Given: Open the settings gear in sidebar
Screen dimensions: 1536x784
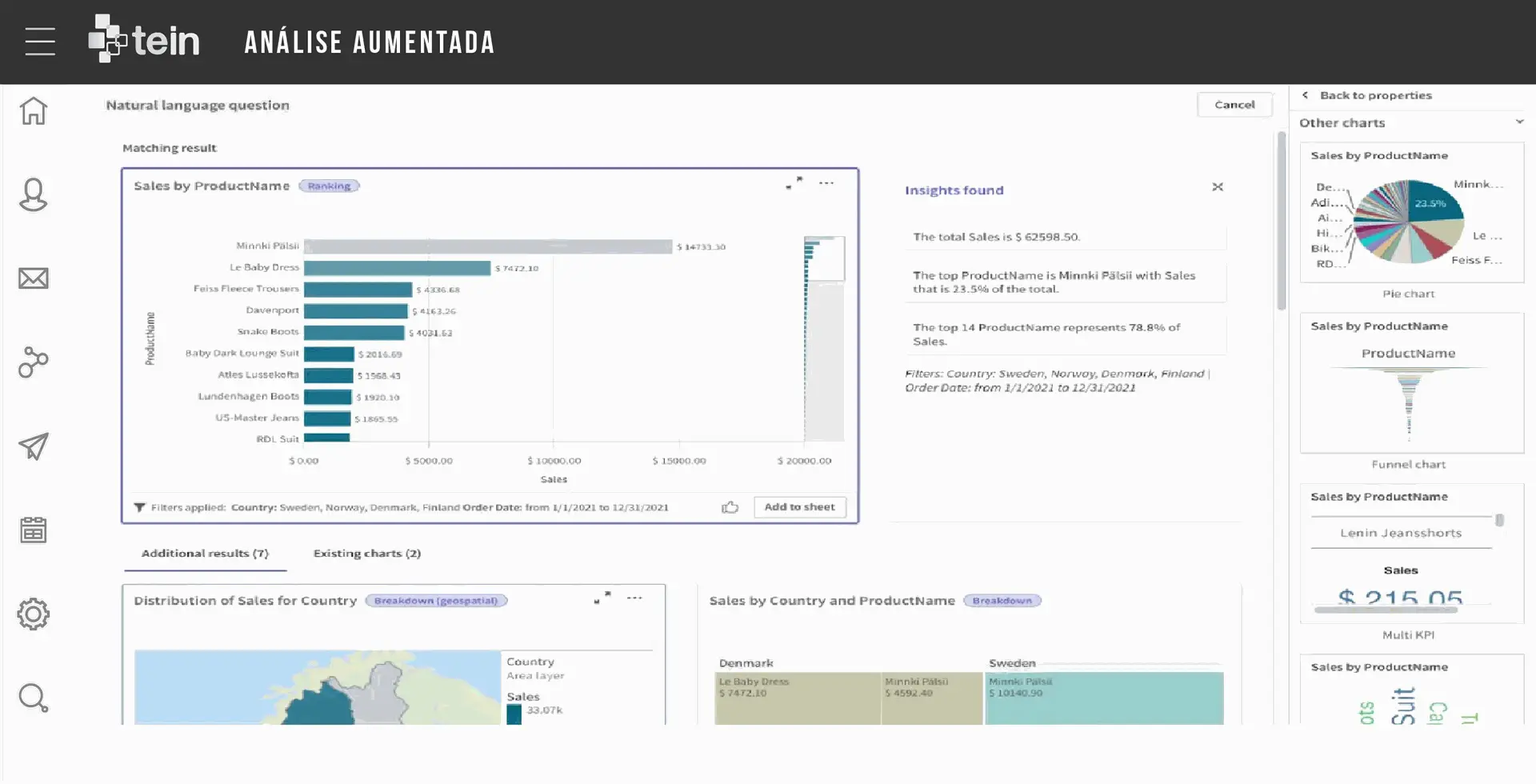Looking at the screenshot, I should (34, 614).
